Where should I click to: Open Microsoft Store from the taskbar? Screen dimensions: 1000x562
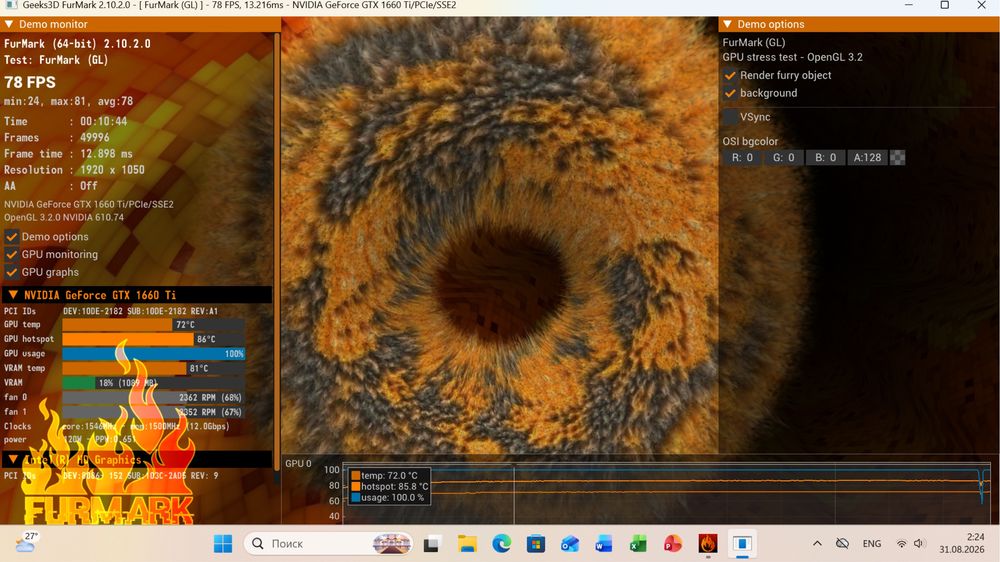click(536, 544)
